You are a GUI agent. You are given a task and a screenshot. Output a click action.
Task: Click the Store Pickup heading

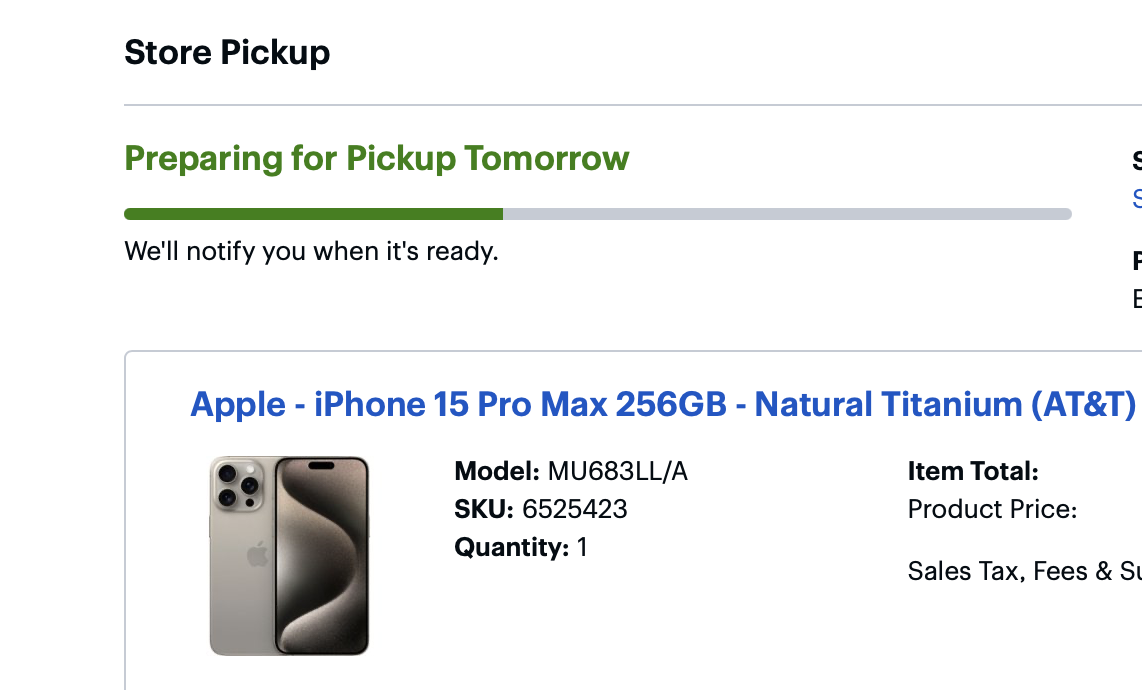[227, 52]
